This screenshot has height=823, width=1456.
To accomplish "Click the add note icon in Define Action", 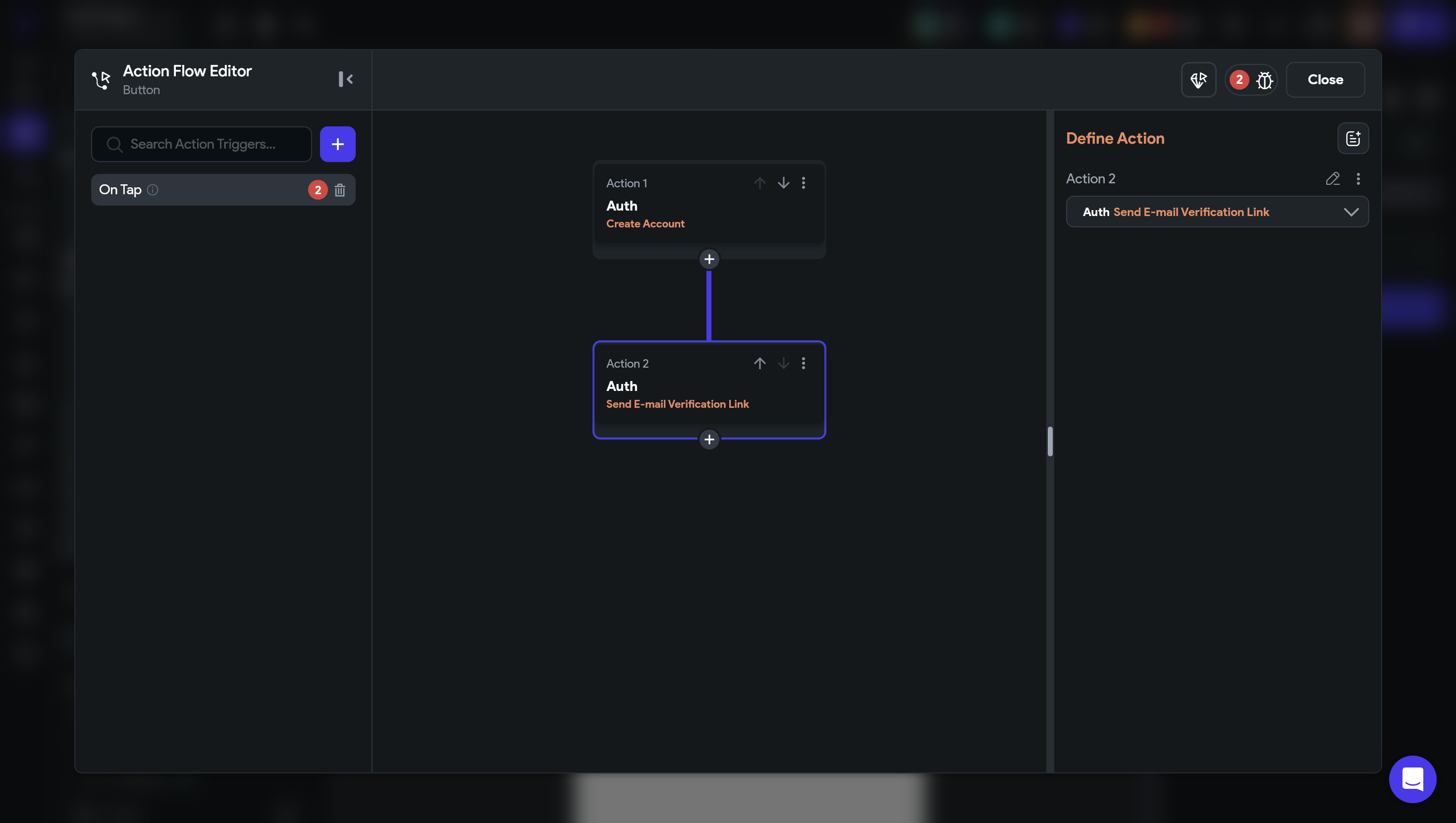I will click(x=1352, y=138).
